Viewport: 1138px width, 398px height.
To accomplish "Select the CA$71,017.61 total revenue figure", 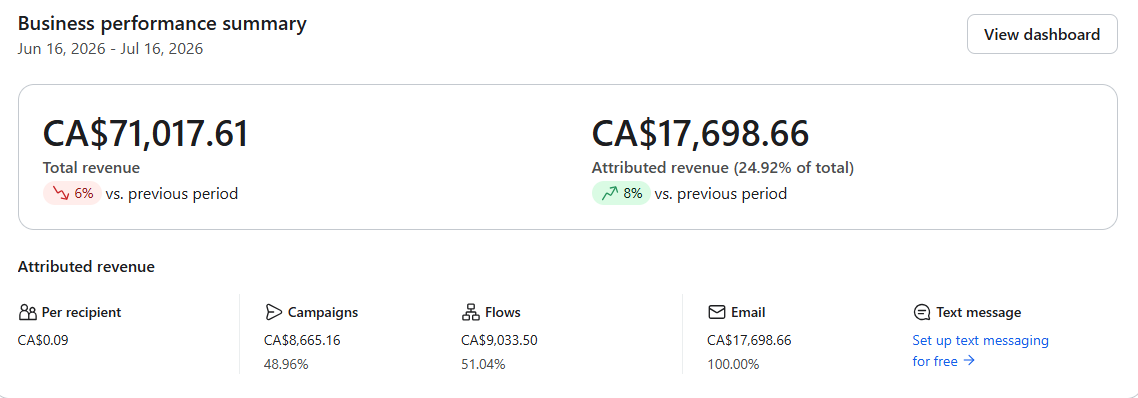I will coord(145,134).
